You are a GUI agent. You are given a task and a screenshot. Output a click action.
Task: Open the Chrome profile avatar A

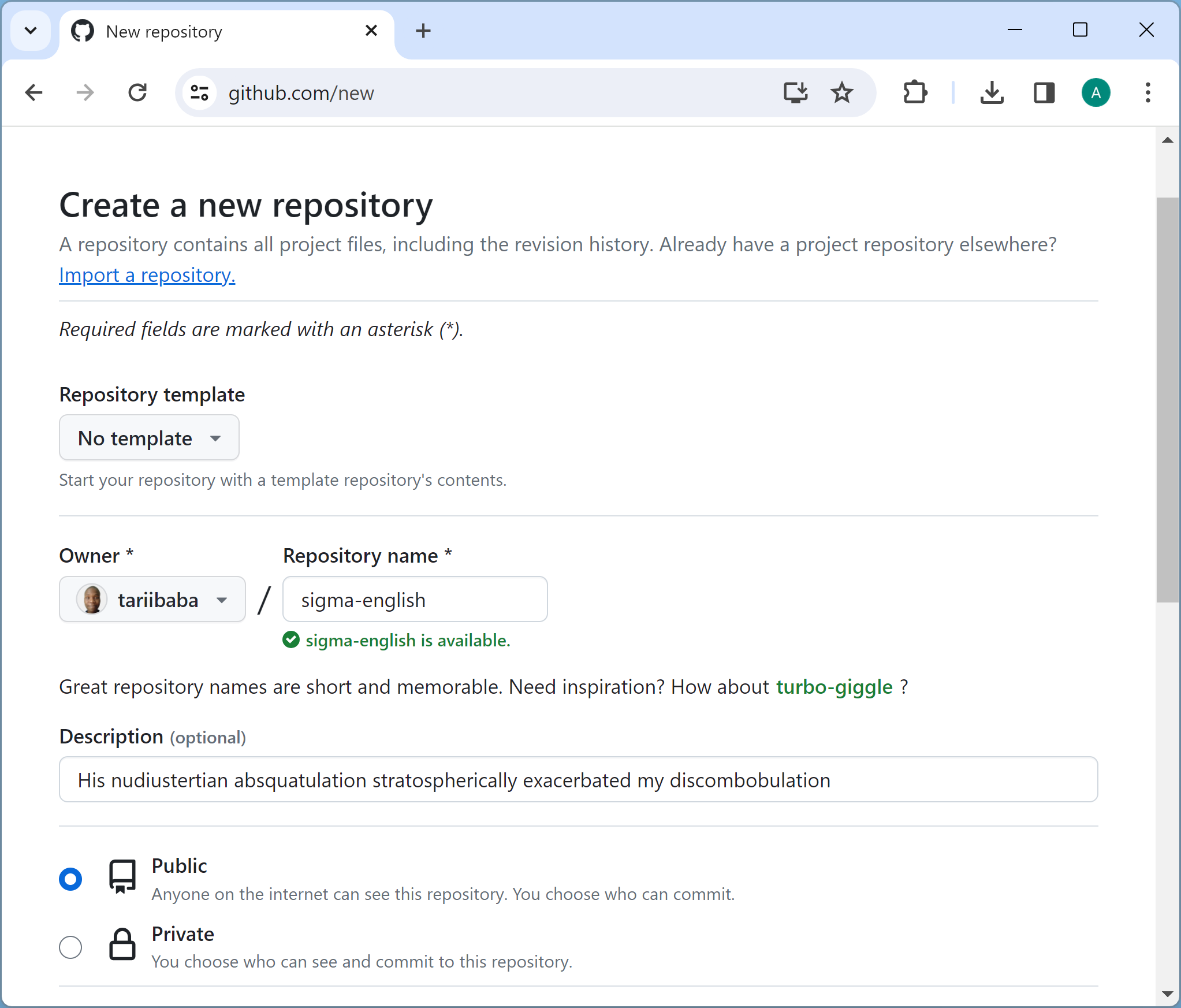coord(1096,92)
